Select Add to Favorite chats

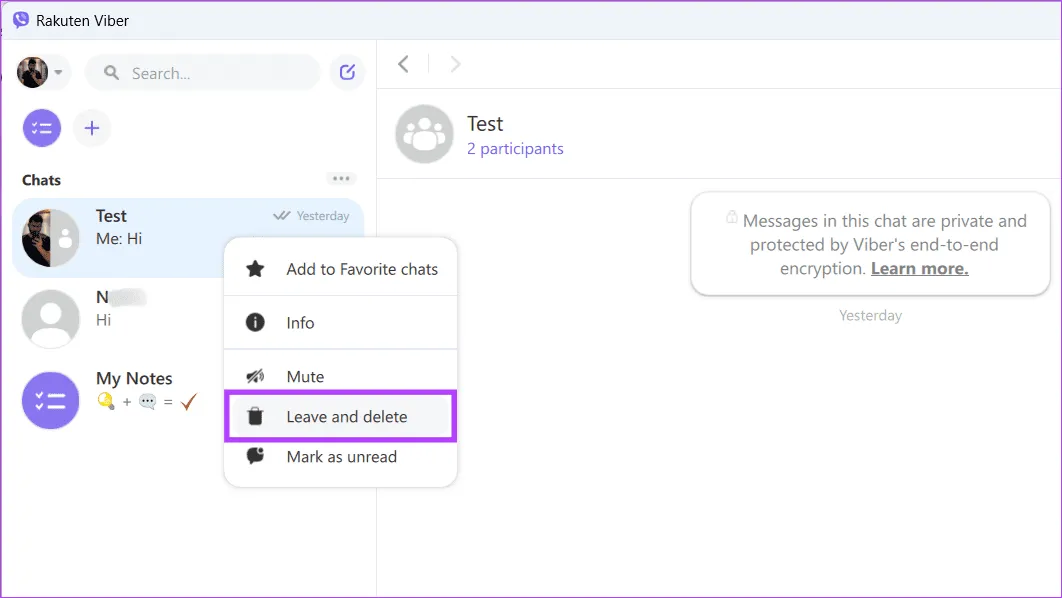(361, 269)
